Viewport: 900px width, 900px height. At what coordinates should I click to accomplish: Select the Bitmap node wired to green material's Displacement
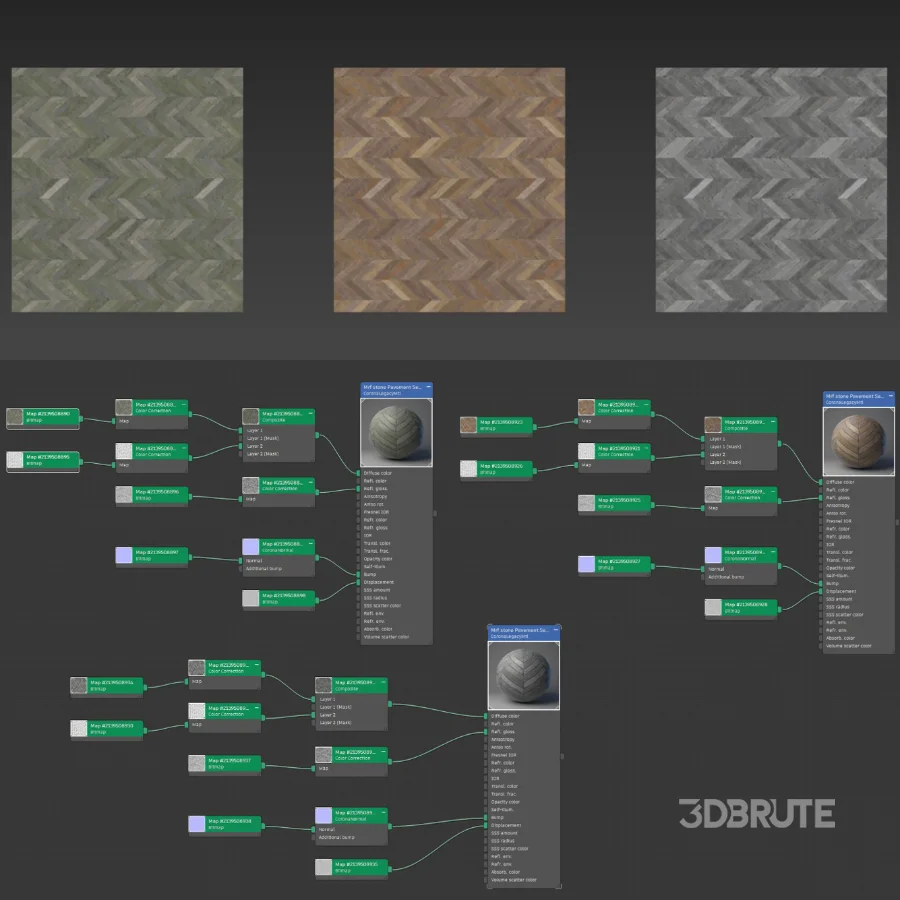pyautogui.click(x=278, y=599)
